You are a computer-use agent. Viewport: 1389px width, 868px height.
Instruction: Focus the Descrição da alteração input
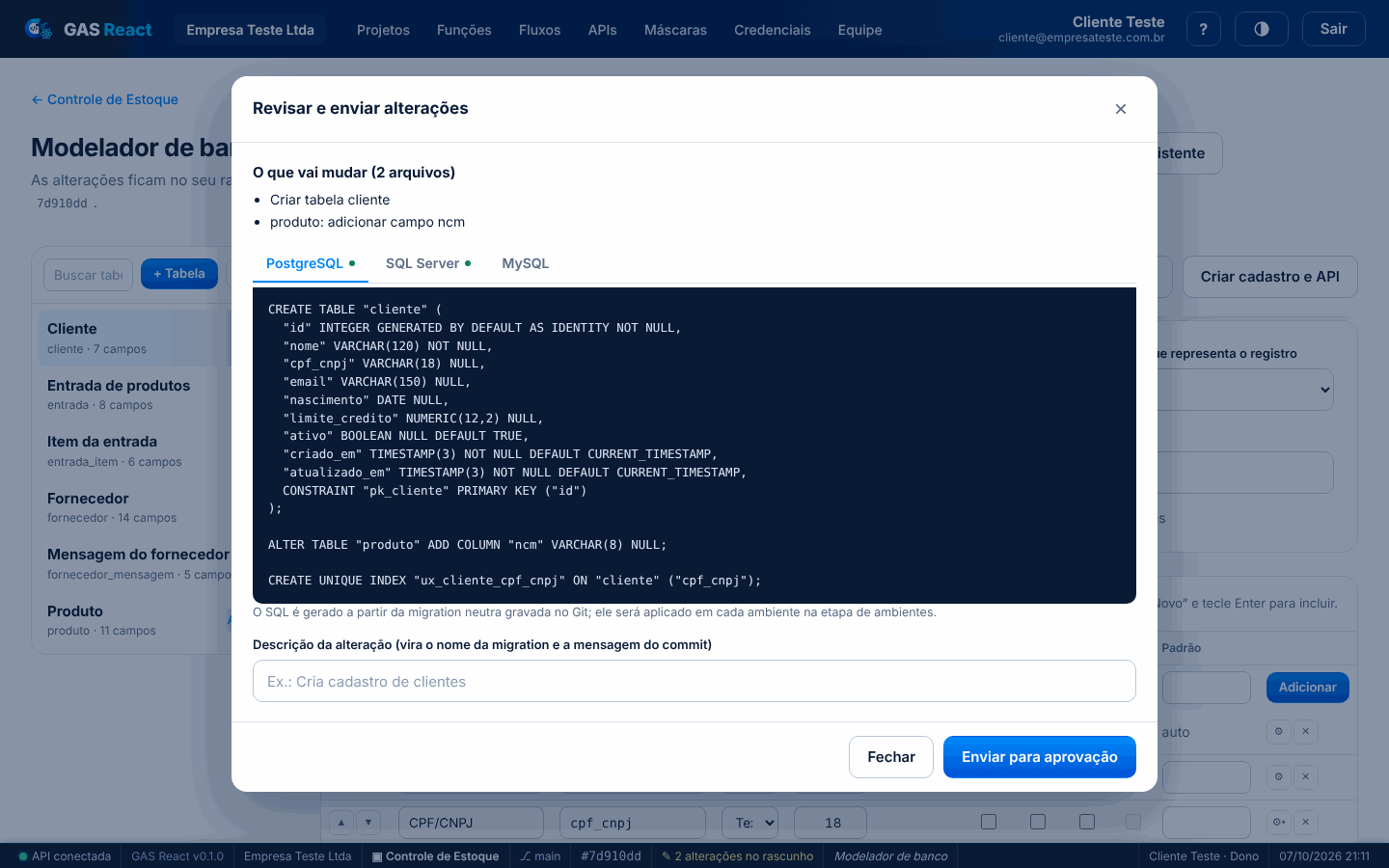click(694, 681)
